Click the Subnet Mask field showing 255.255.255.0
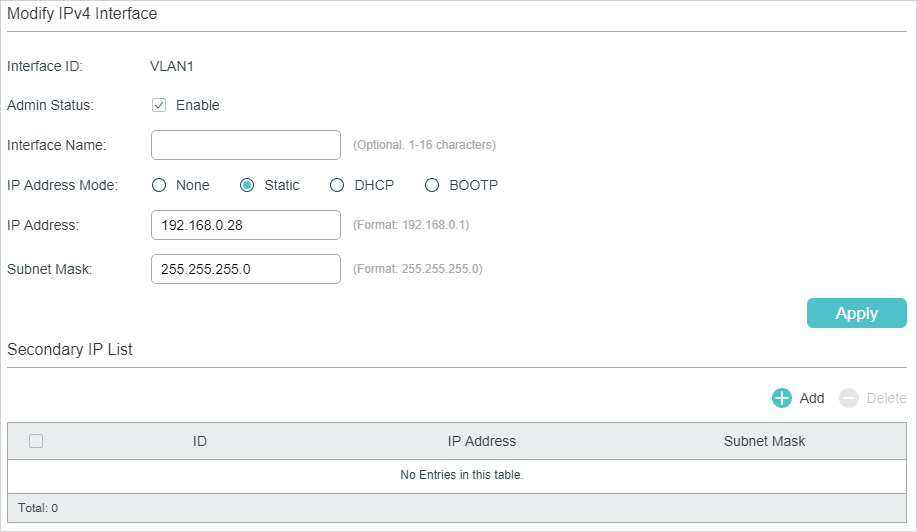The height and width of the screenshot is (532, 917). click(x=246, y=269)
